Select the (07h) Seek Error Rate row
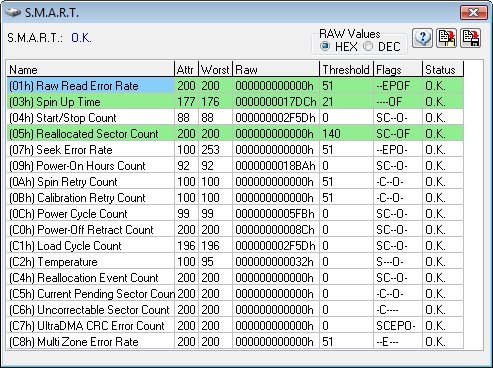The height and width of the screenshot is (368, 493). (235, 150)
